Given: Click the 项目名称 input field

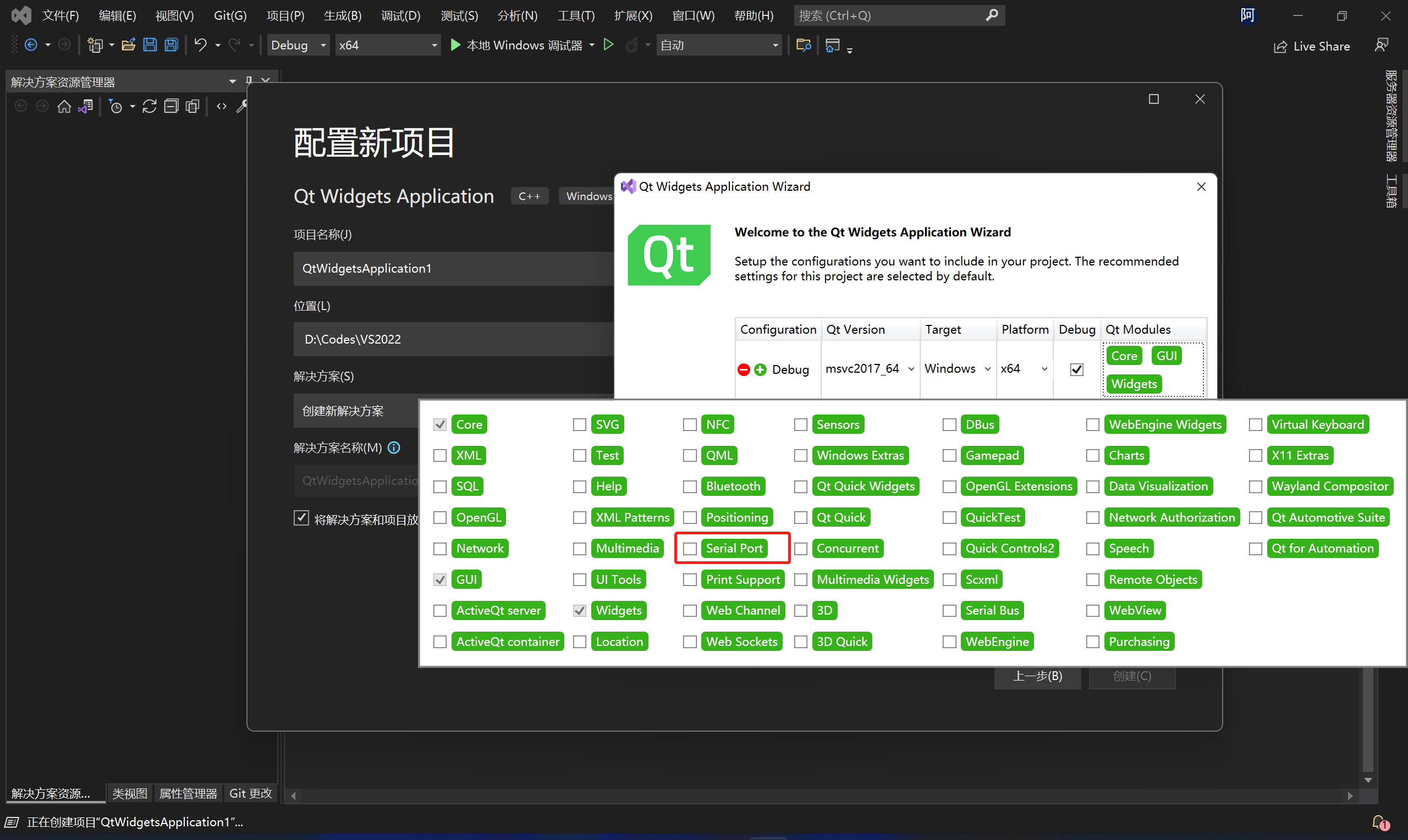Looking at the screenshot, I should (454, 268).
